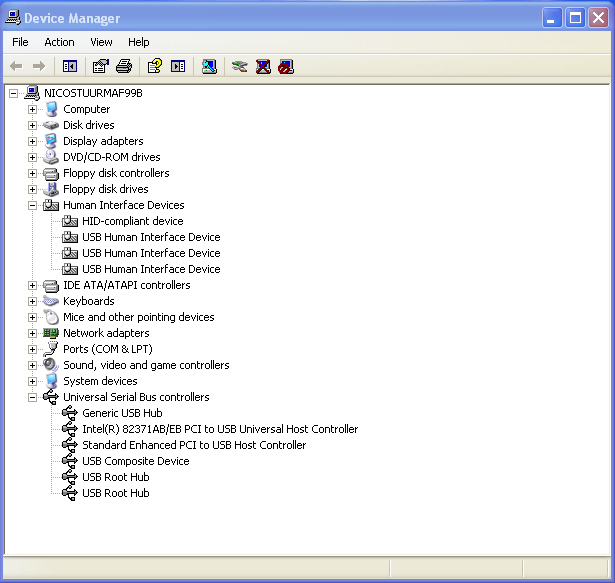Click the IDE ATA/ATAPI controllers icon
The width and height of the screenshot is (615, 583).
51,286
